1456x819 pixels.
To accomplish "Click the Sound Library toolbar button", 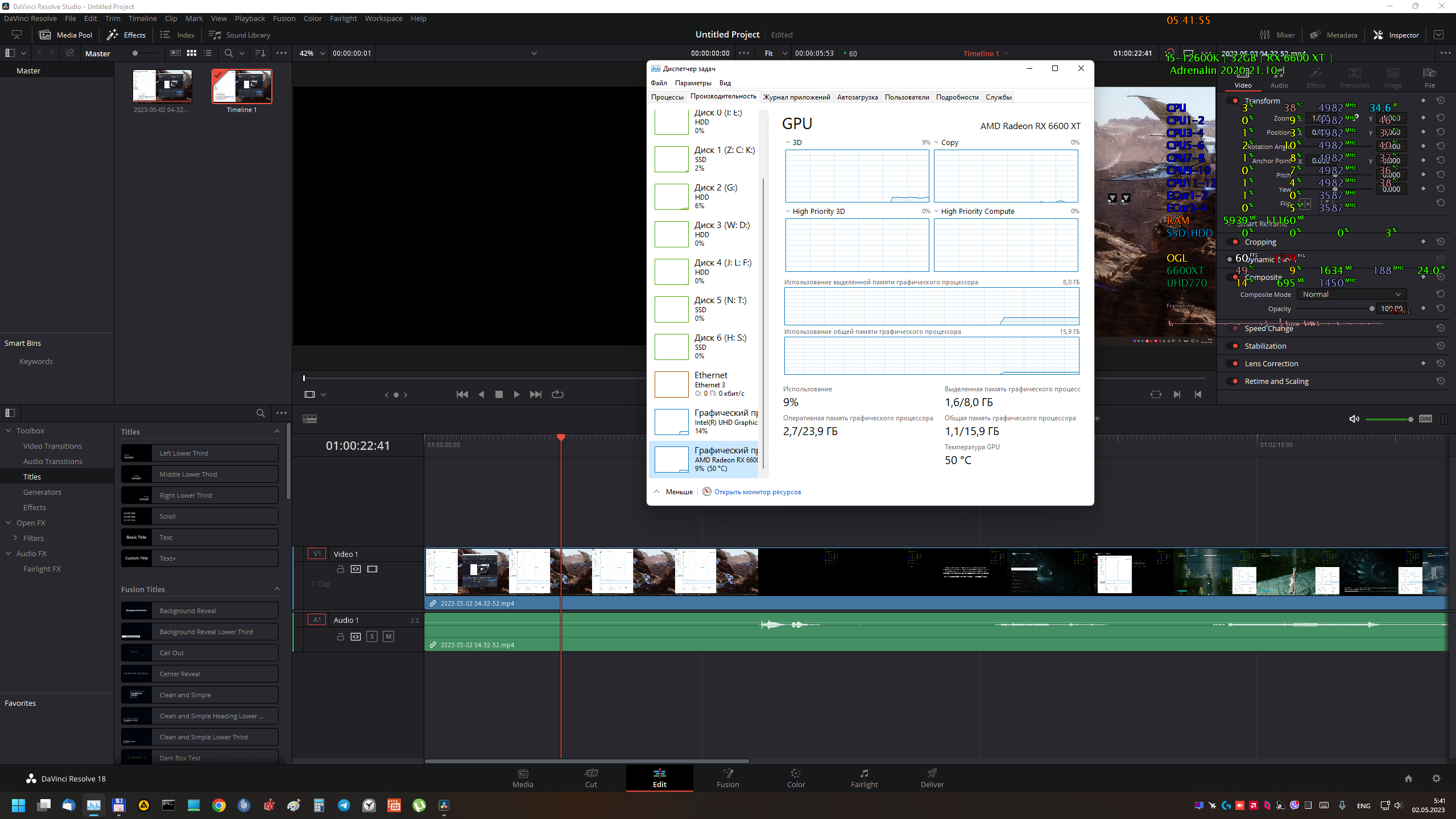I will point(239,35).
